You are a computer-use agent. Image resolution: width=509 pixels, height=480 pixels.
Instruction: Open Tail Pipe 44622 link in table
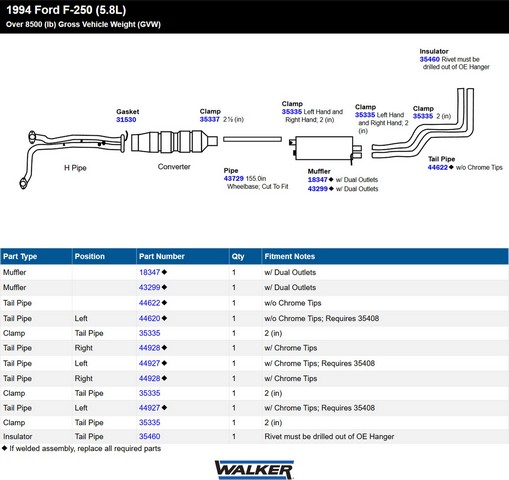point(149,303)
